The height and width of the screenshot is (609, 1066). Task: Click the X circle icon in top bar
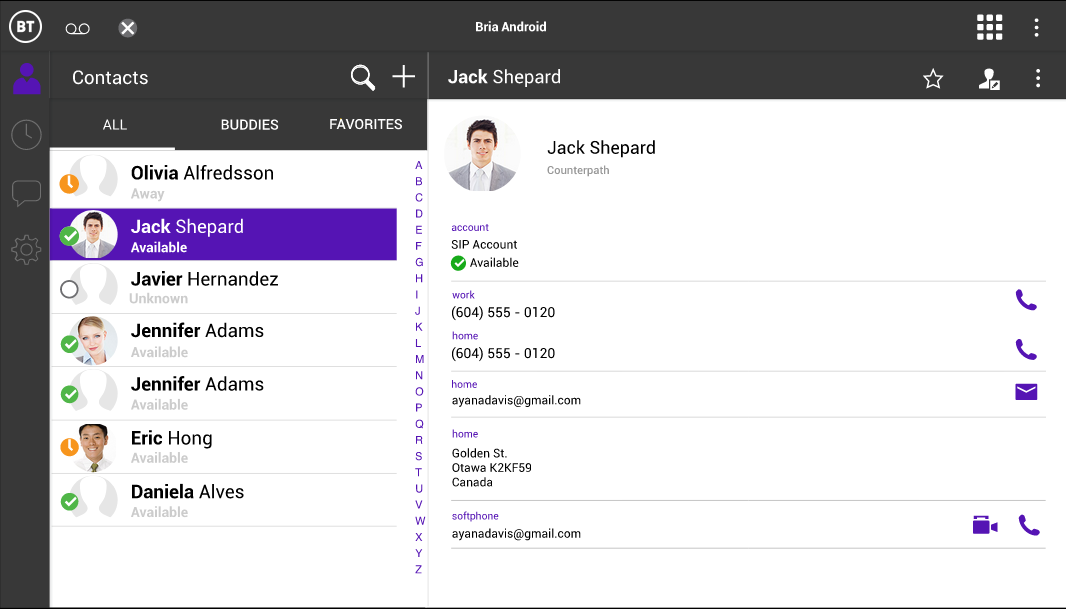127,28
